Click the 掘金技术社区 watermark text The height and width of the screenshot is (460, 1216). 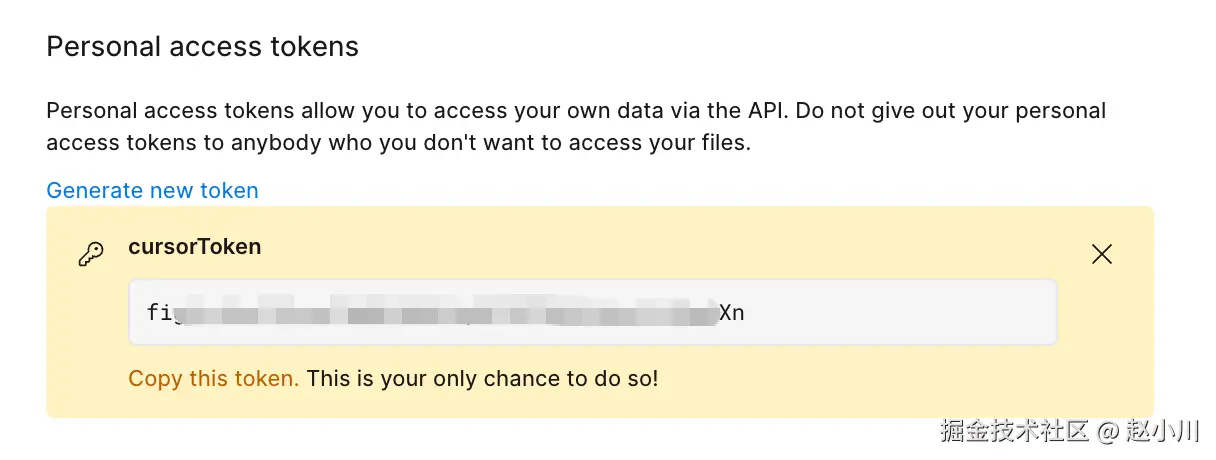click(1013, 431)
